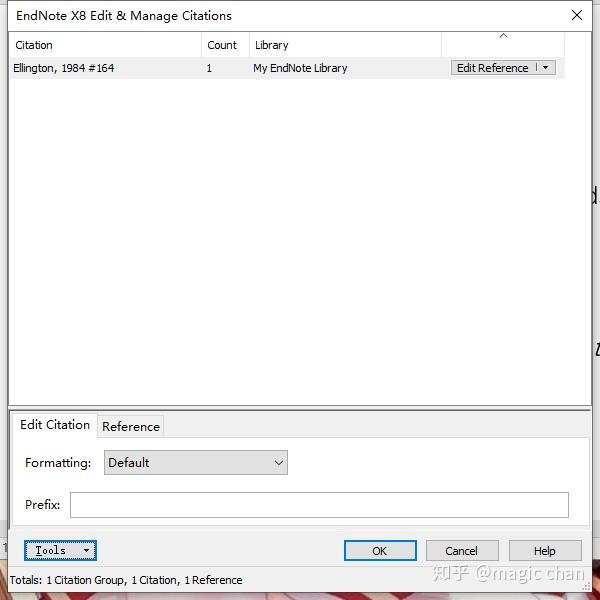600x600 pixels.
Task: Confirm with the OK button
Action: click(x=380, y=551)
